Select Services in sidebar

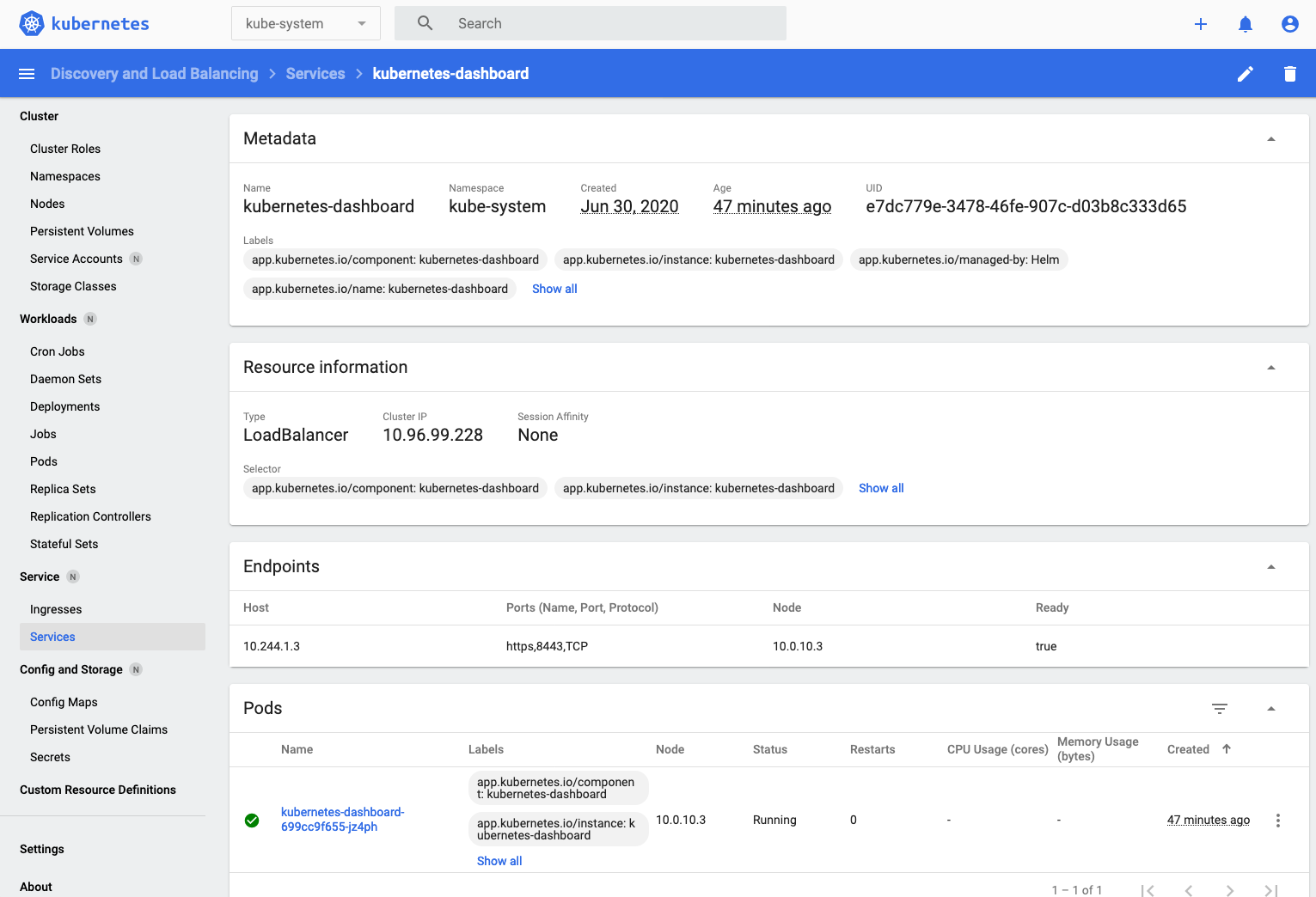(112, 637)
